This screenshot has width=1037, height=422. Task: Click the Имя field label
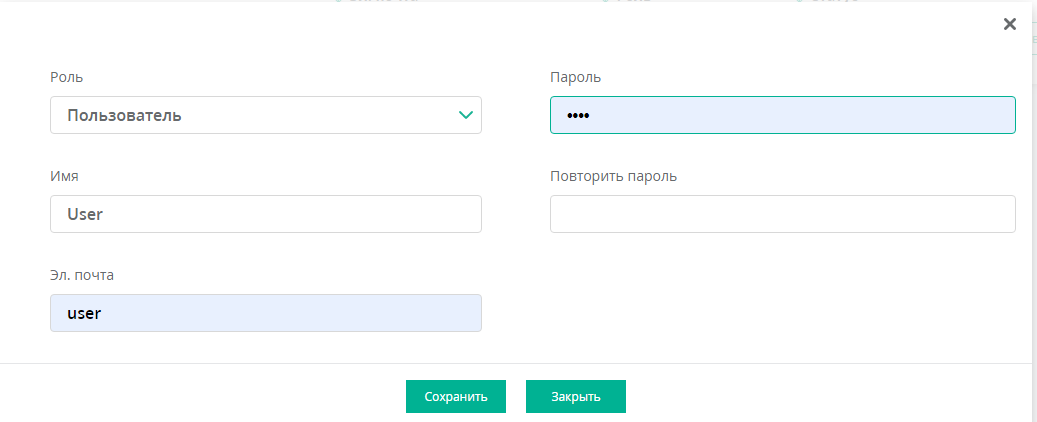(64, 177)
